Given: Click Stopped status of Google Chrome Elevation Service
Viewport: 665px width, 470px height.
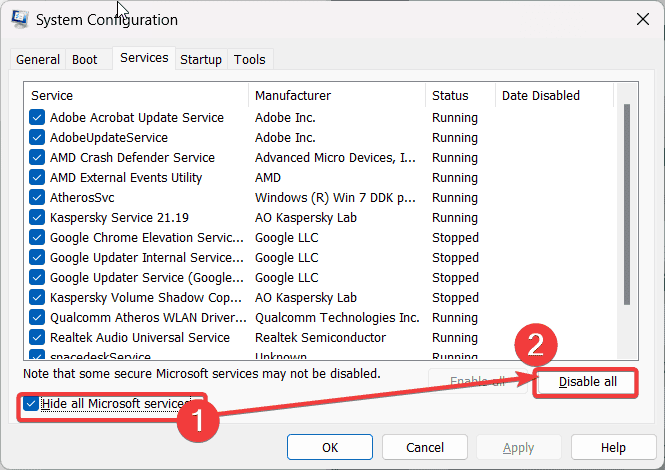Looking at the screenshot, I should (455, 238).
